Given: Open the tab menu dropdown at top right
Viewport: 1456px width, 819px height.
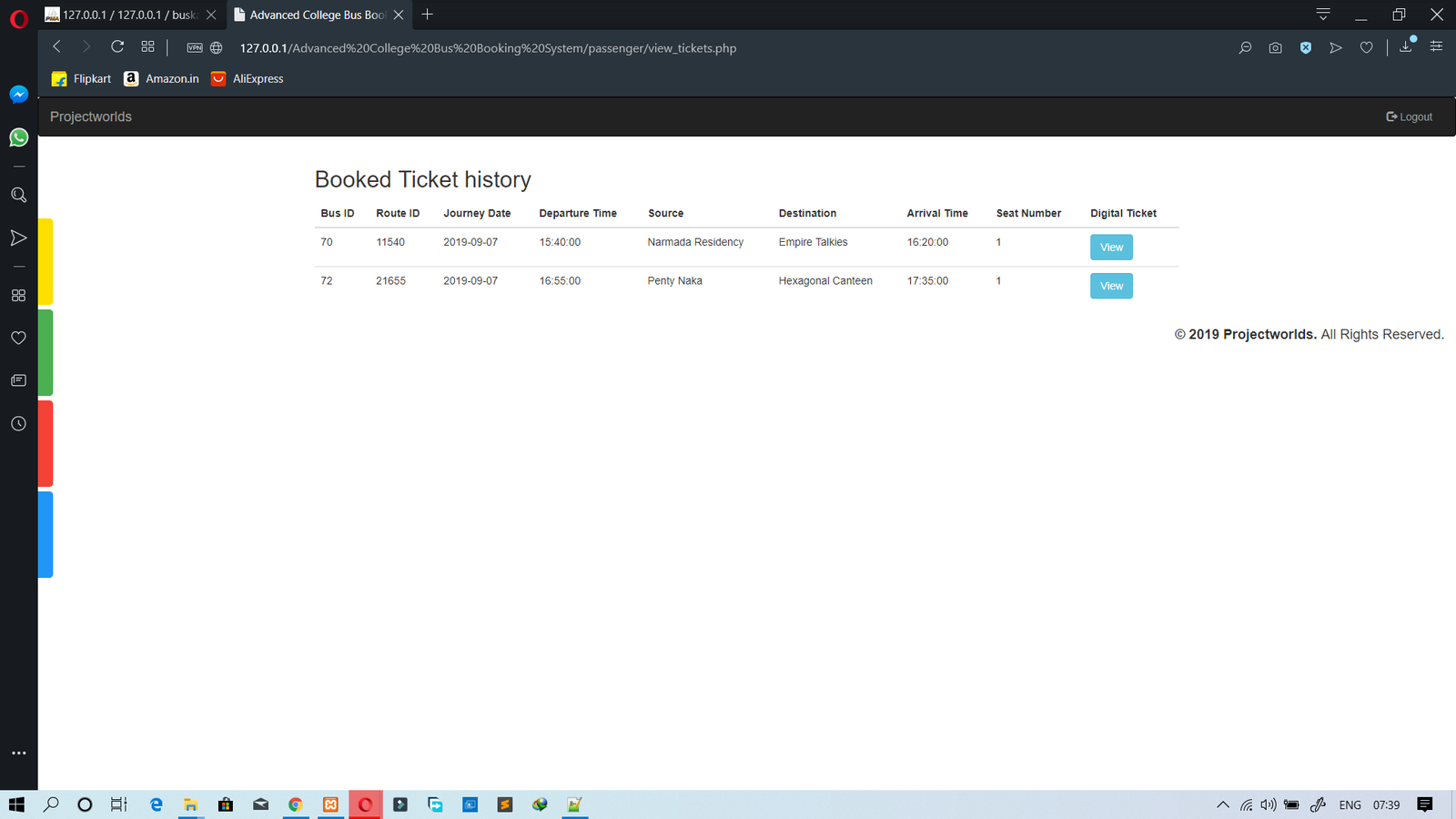Looking at the screenshot, I should coord(1323,15).
